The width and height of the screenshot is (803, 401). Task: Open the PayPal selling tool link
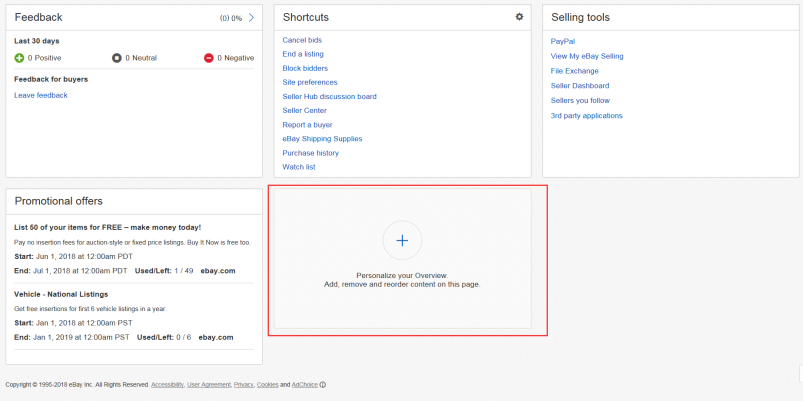[x=562, y=41]
